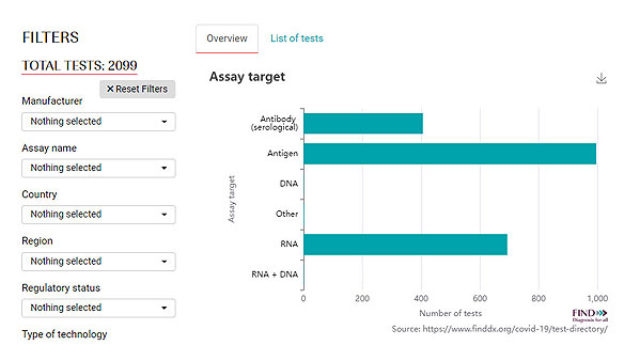Screen dimensions: 640x361
Task: Open the Manufacturer dropdown
Action: pyautogui.click(x=98, y=122)
